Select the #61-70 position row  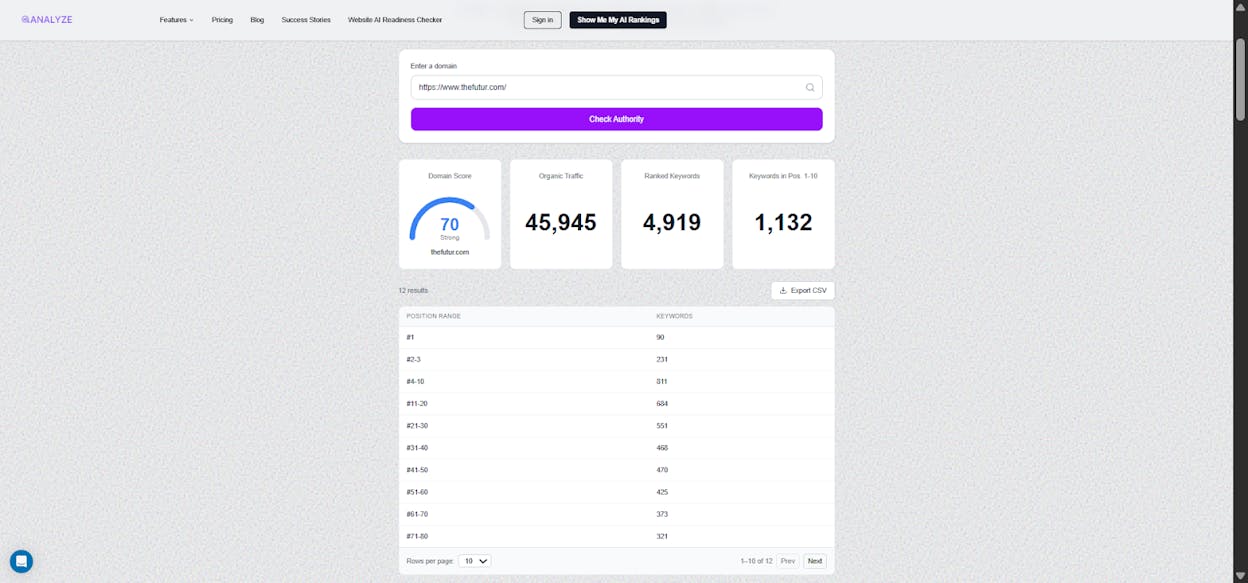616,514
